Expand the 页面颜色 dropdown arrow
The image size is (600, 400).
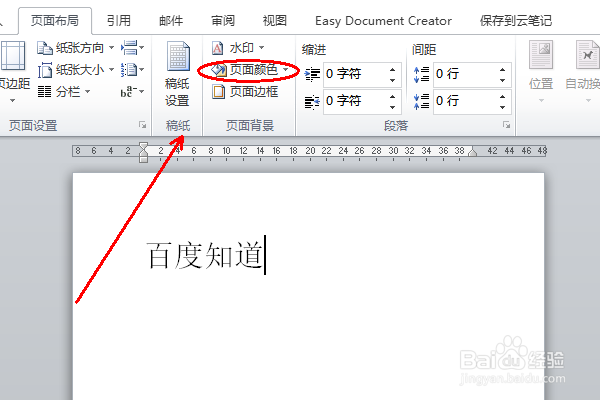point(285,70)
